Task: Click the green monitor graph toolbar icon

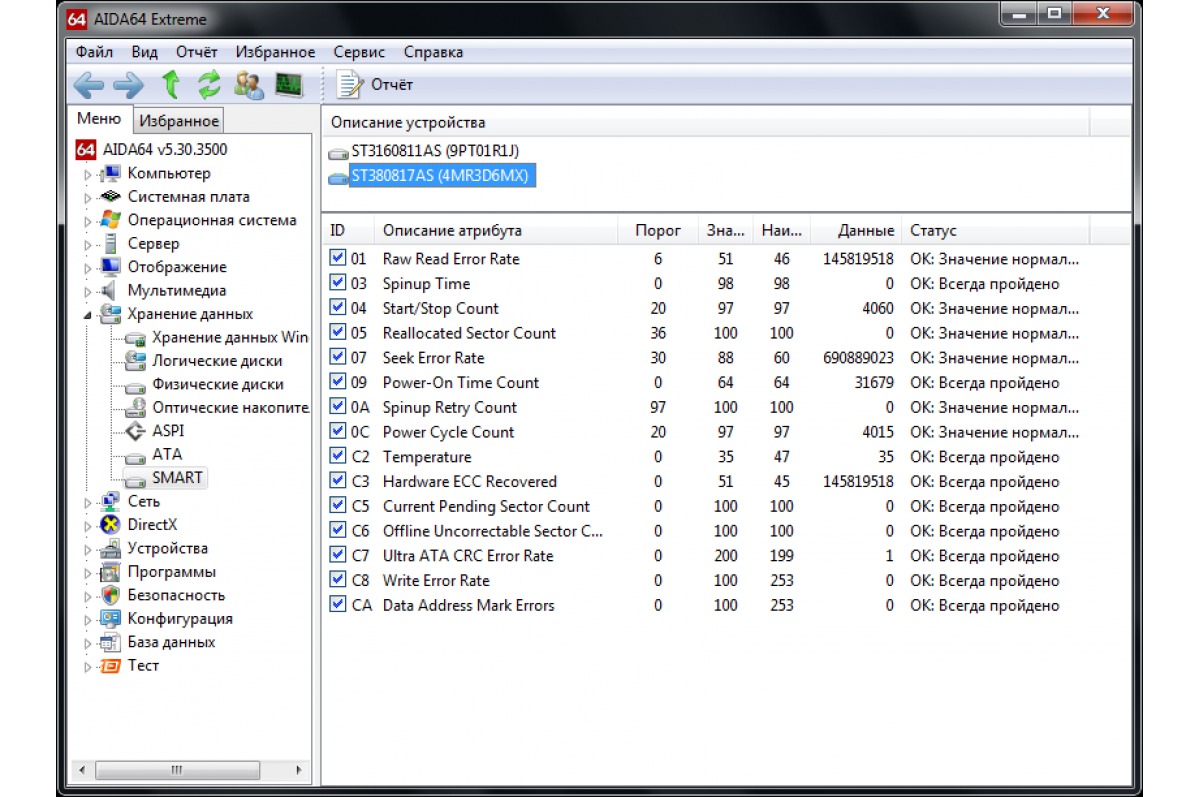Action: pos(289,85)
